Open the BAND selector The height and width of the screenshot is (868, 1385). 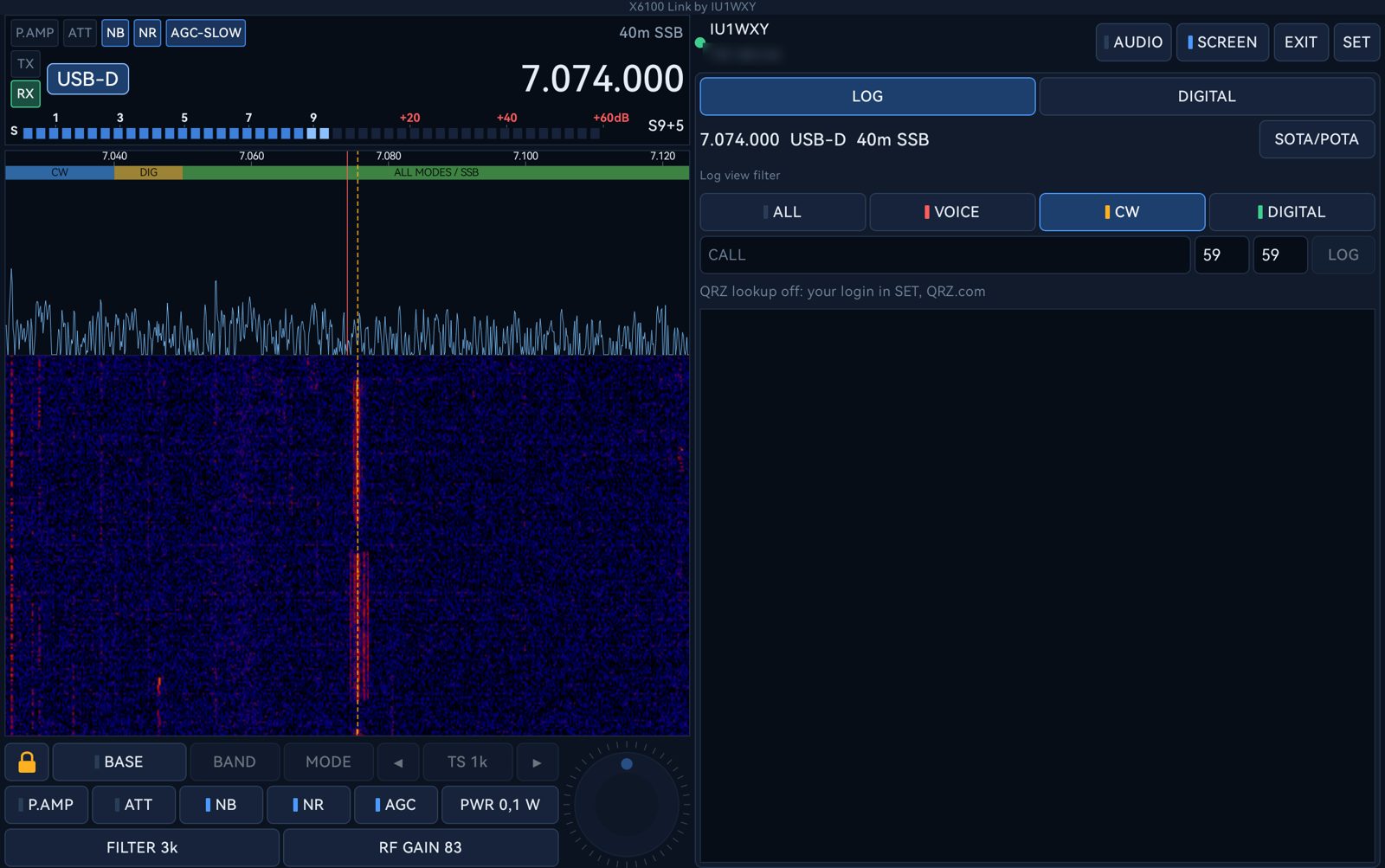pos(235,762)
